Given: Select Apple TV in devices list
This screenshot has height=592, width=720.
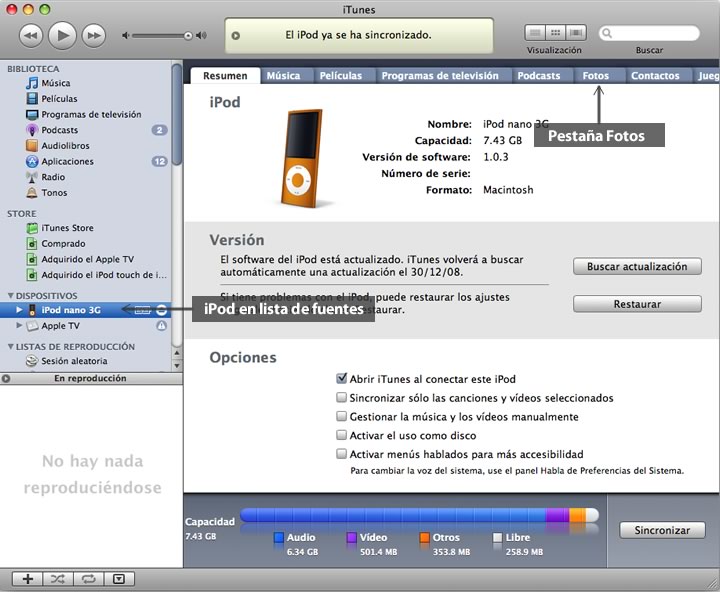Looking at the screenshot, I should [x=60, y=326].
